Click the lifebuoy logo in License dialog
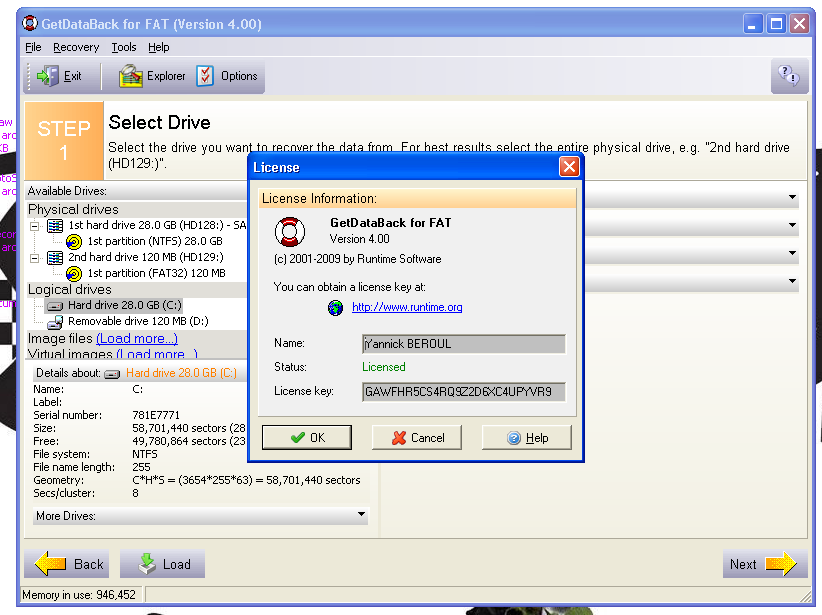Image resolution: width=822 pixels, height=615 pixels. coord(290,231)
